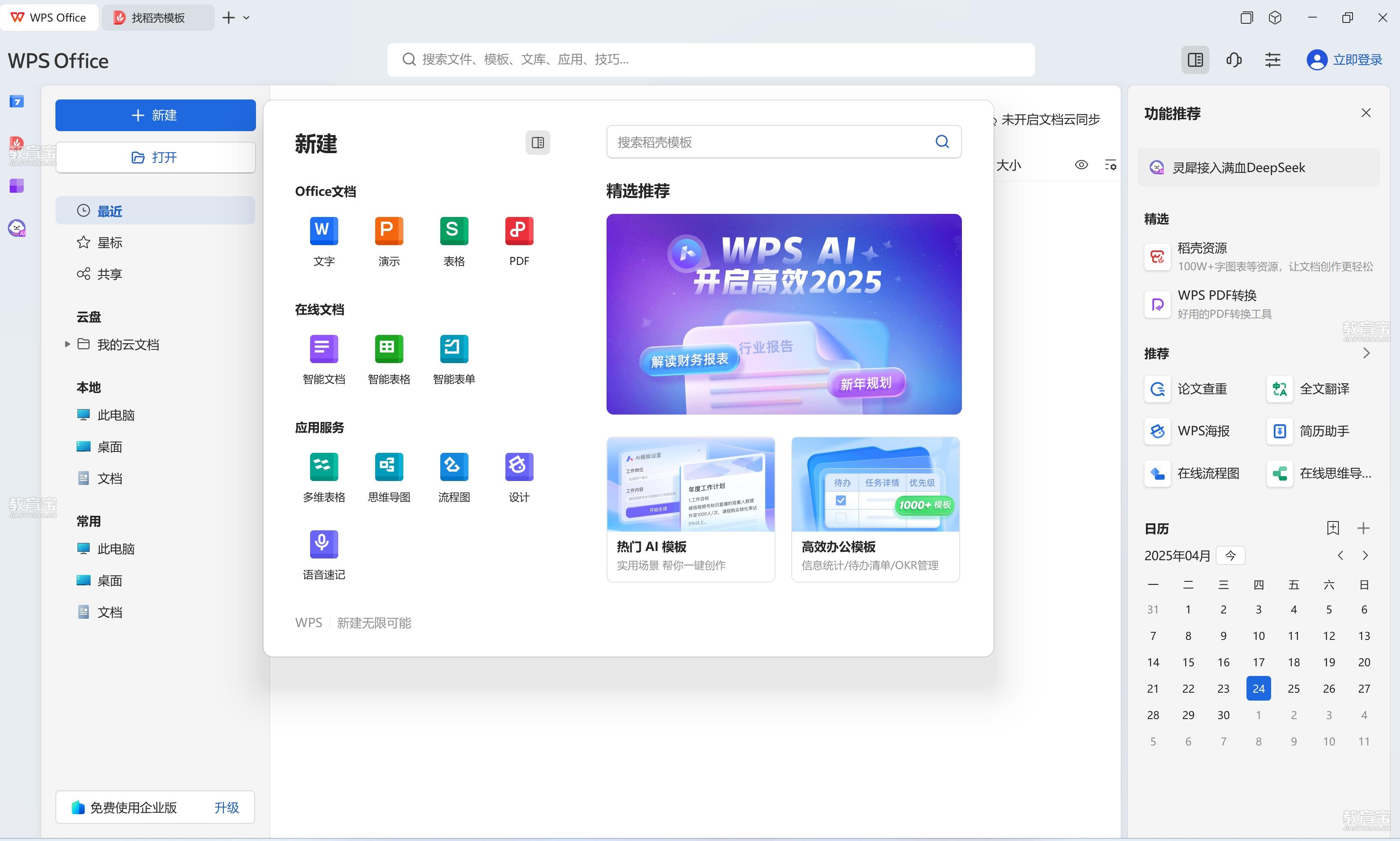Open the calendar bookmark icon beside plus

tap(1333, 528)
